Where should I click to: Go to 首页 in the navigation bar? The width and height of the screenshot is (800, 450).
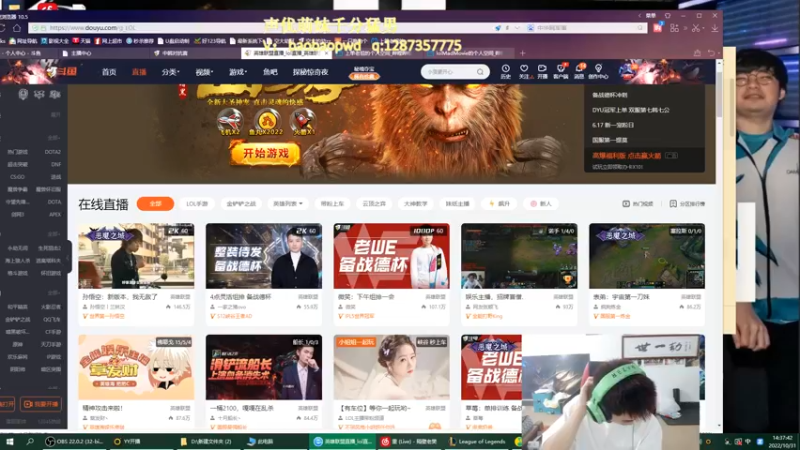point(109,72)
